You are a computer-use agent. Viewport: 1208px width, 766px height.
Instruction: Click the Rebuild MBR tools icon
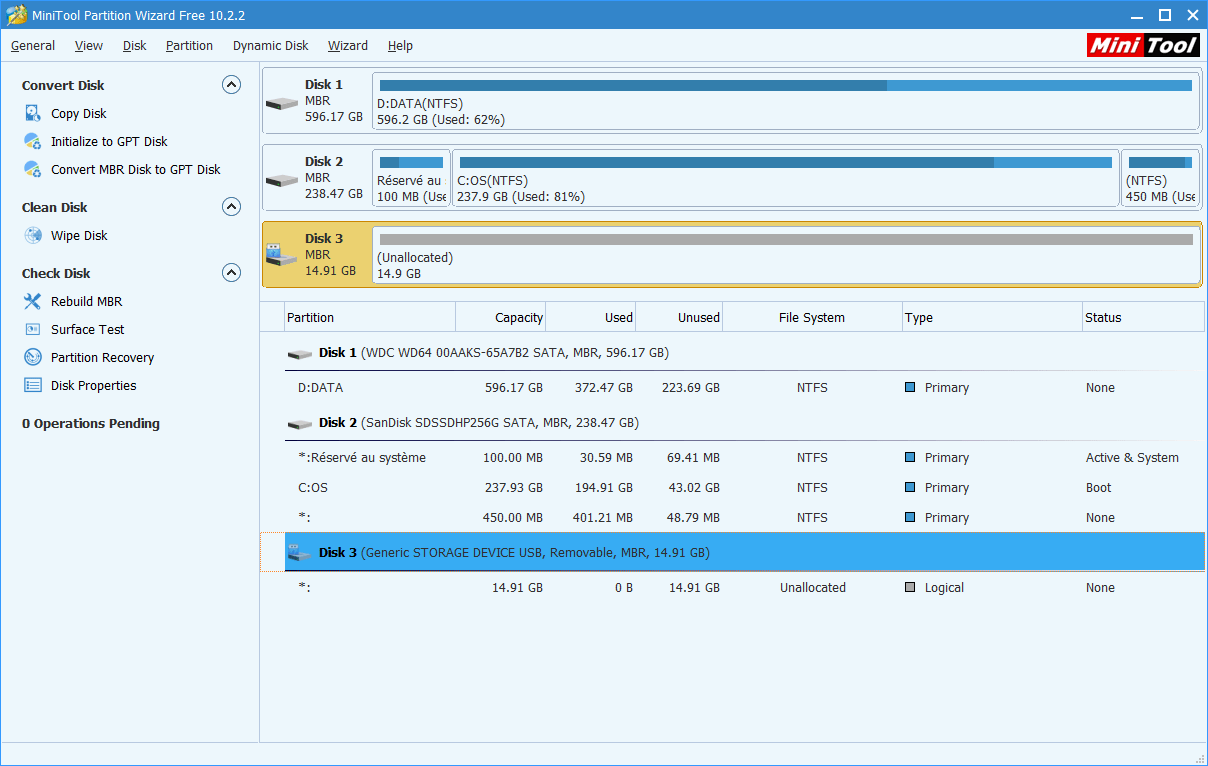coord(32,301)
